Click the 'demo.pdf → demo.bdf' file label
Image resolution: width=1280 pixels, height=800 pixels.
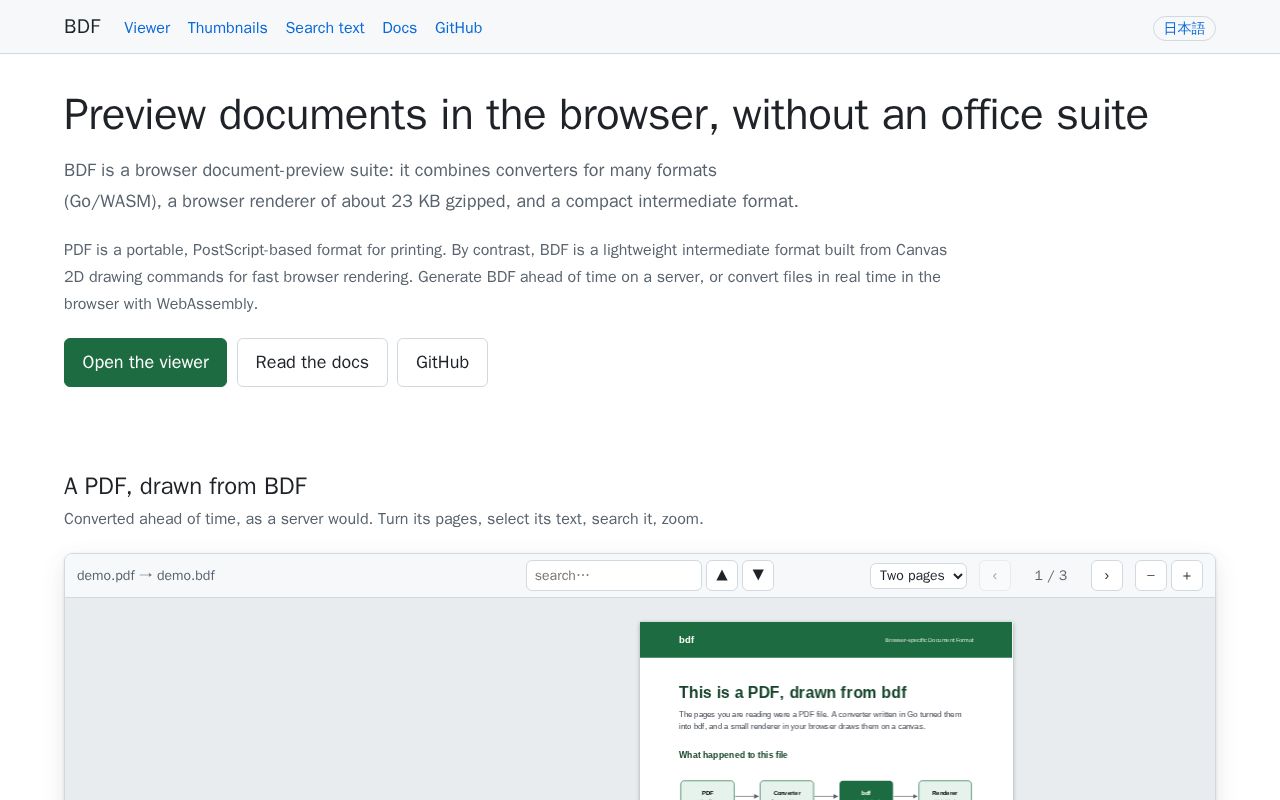pyautogui.click(x=146, y=575)
